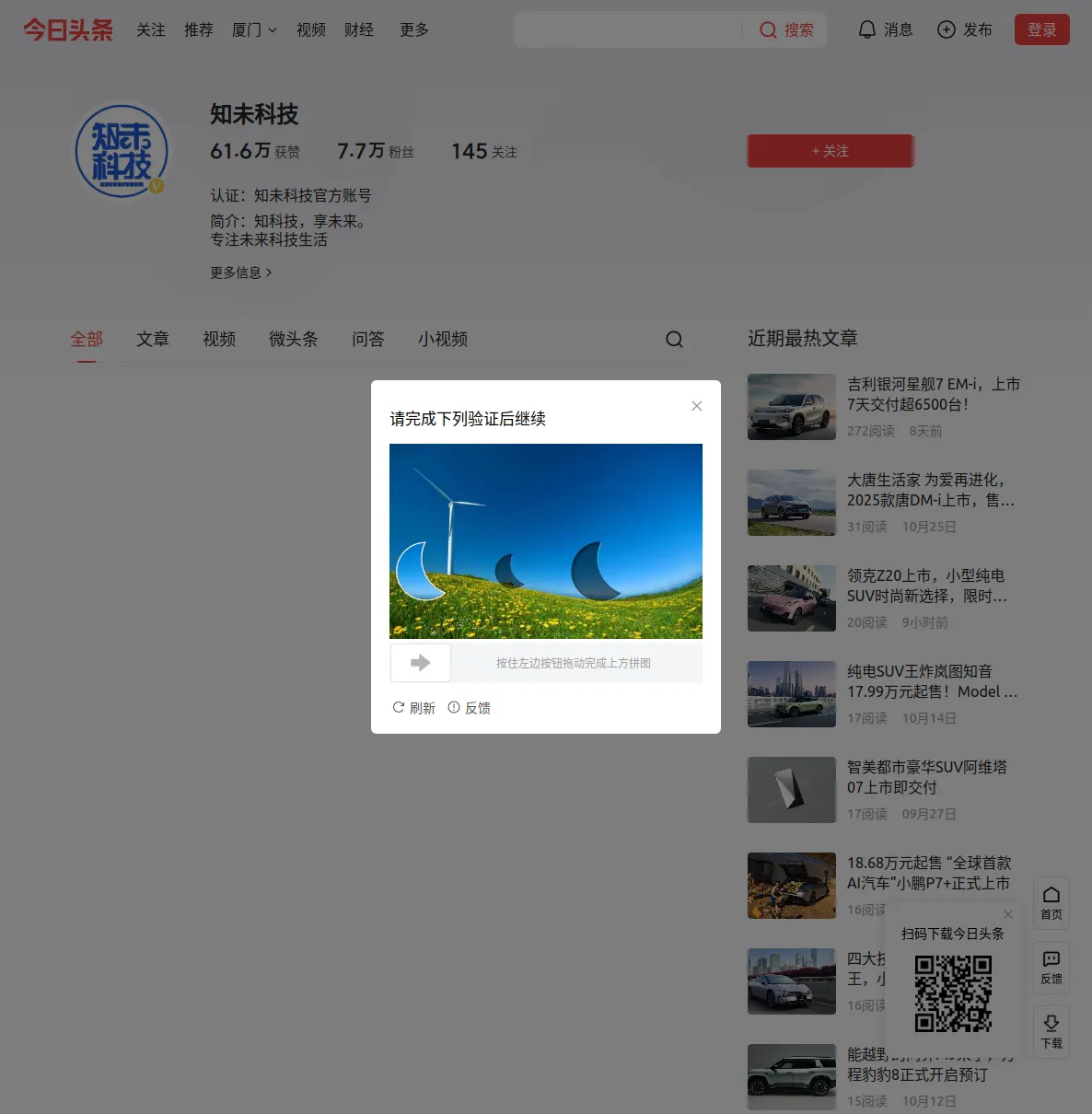Open article 18.68万元起售 小鹏P7+
The image size is (1092, 1114).
(x=929, y=873)
